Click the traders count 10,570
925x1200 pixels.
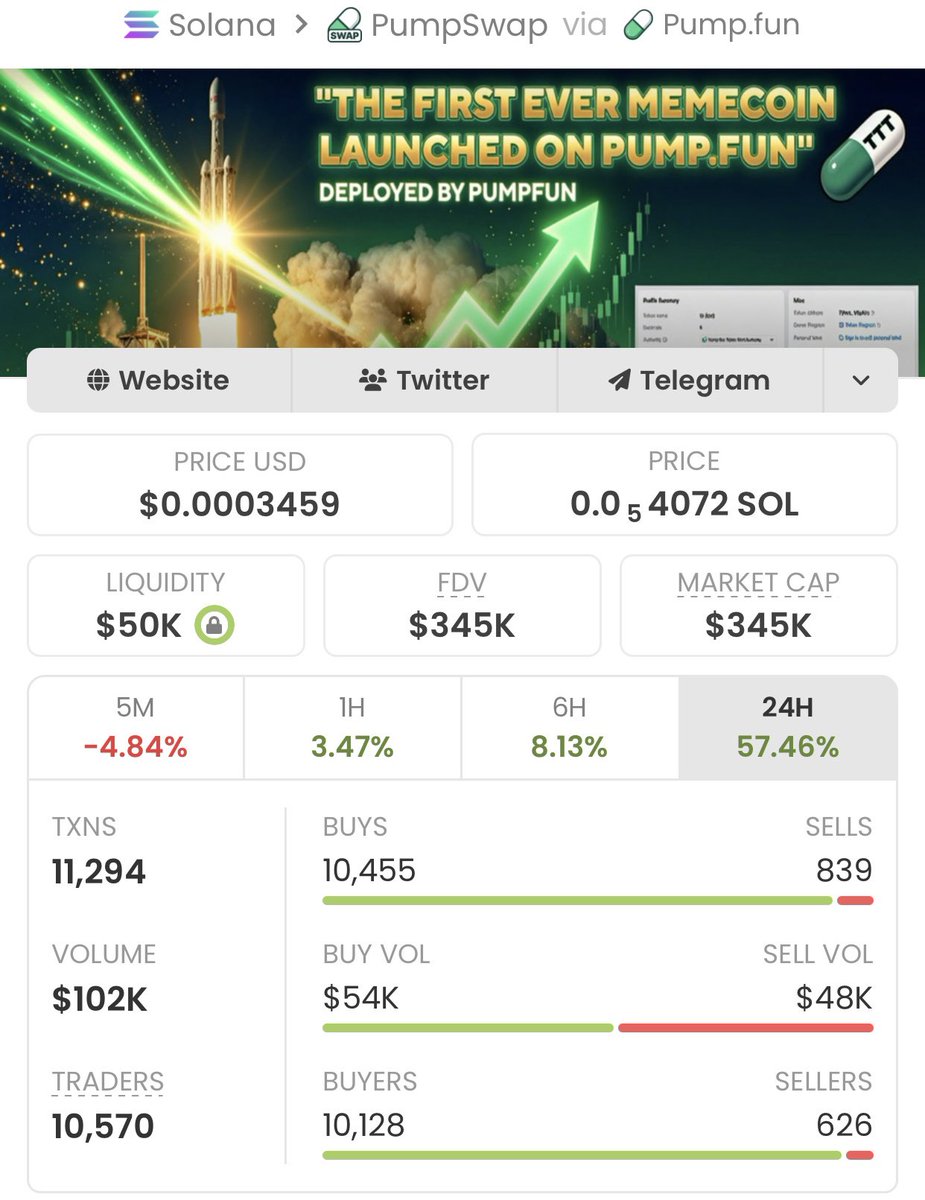[103, 1127]
